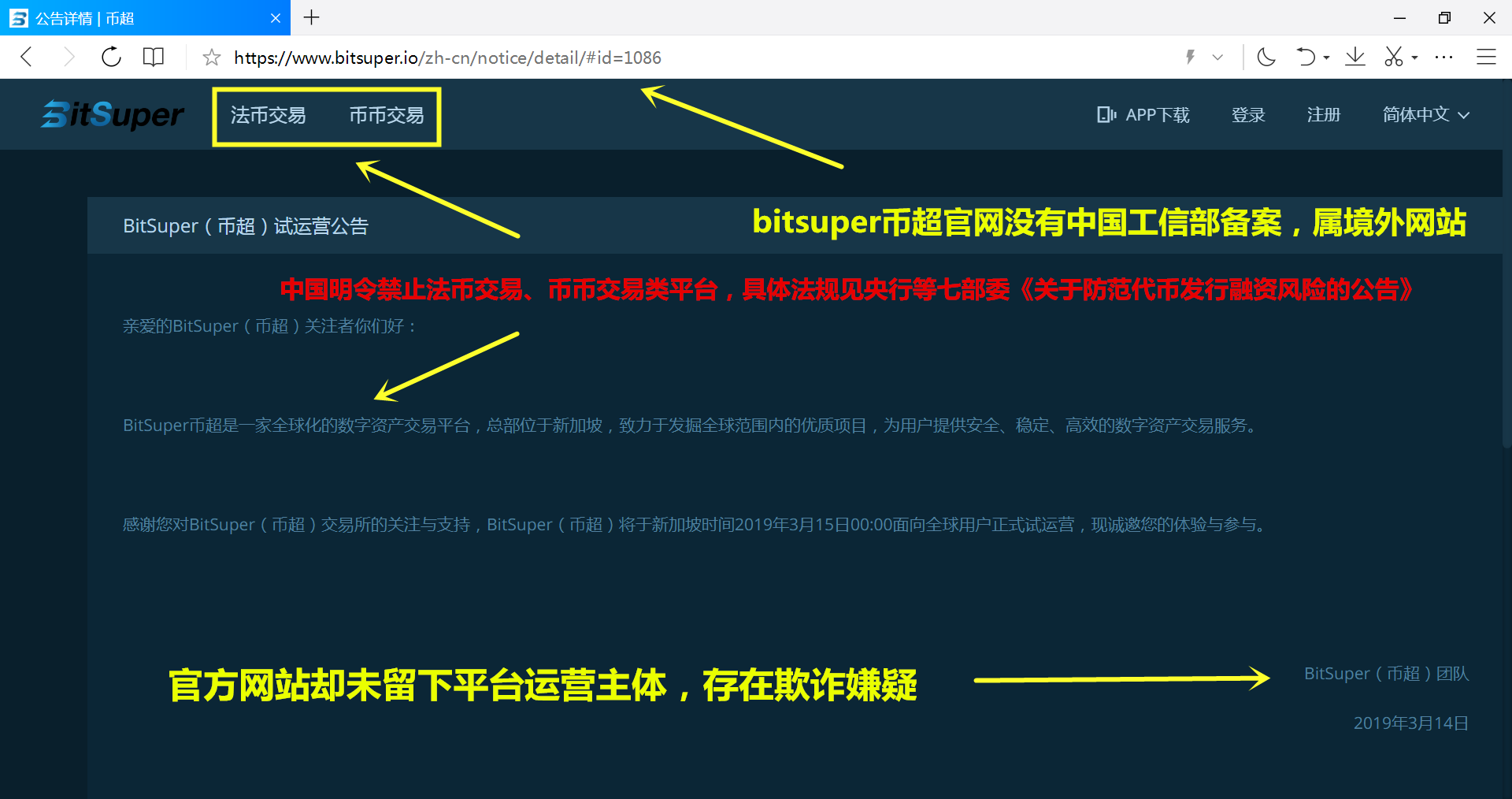
Task: Open APP下载 link
Action: pos(1157,115)
